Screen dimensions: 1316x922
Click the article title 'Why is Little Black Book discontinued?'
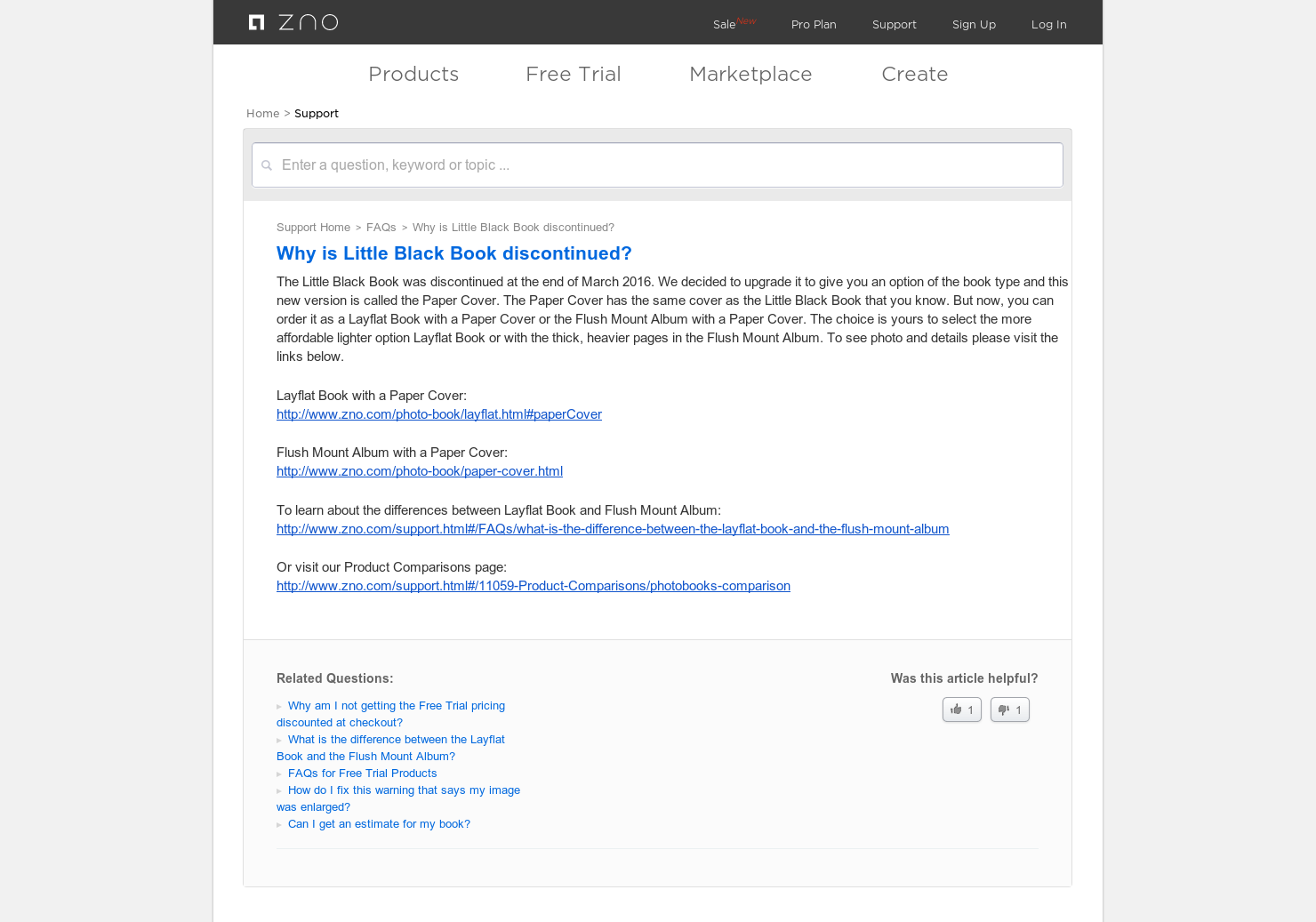[x=454, y=253]
